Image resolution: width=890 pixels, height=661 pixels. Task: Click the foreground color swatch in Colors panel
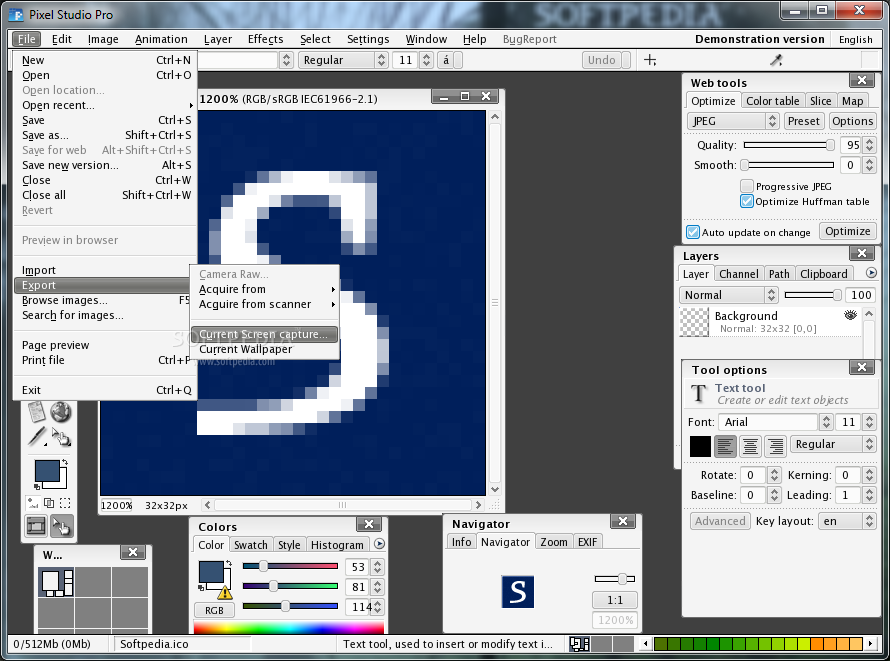211,572
